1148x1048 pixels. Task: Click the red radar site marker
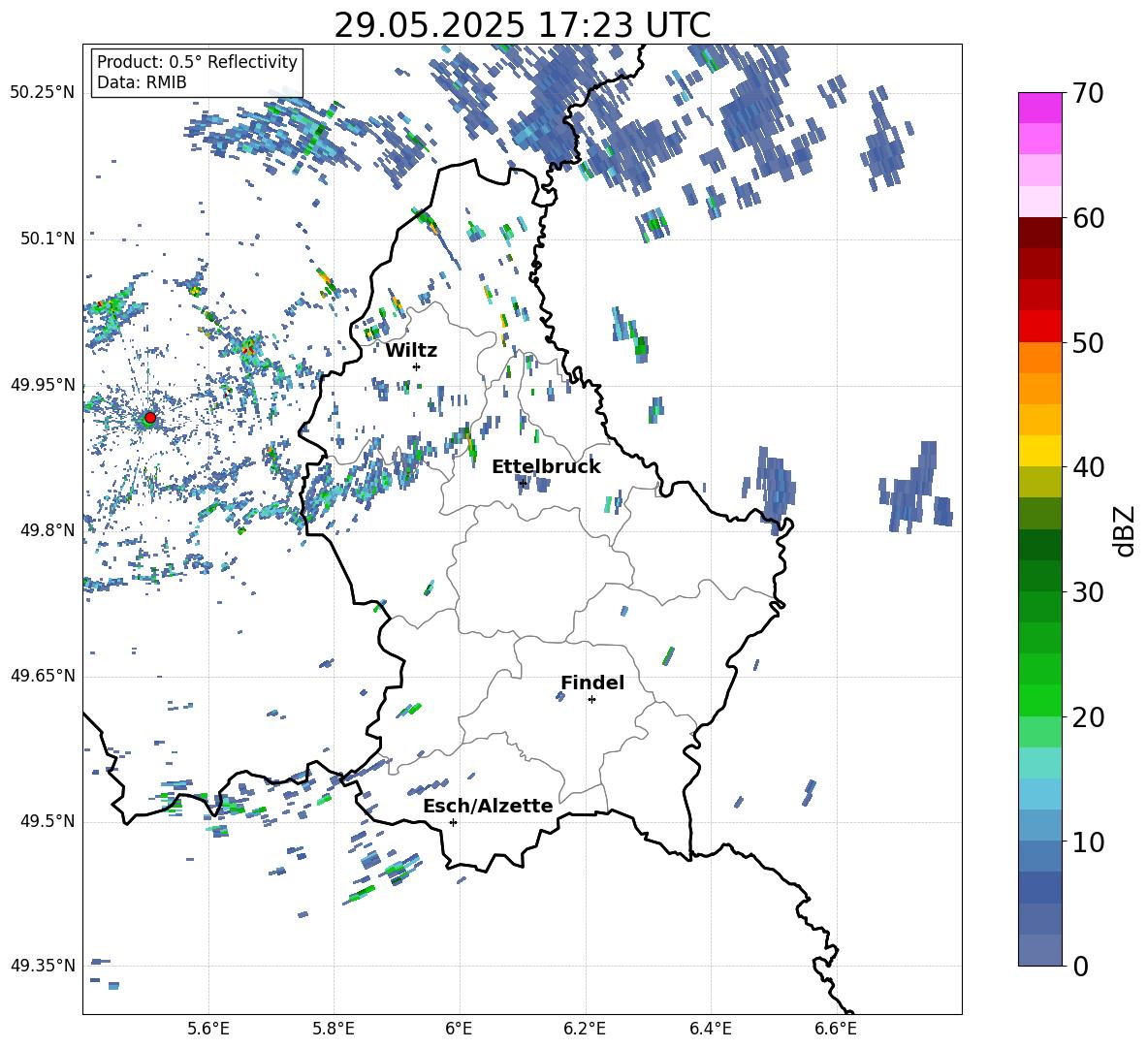point(149,418)
